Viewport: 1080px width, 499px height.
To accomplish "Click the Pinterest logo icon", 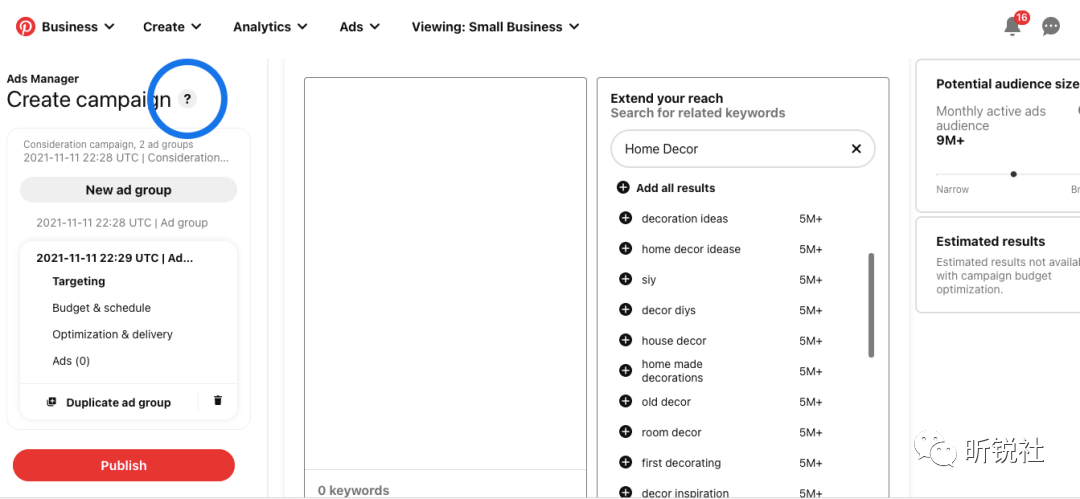I will 25,27.
